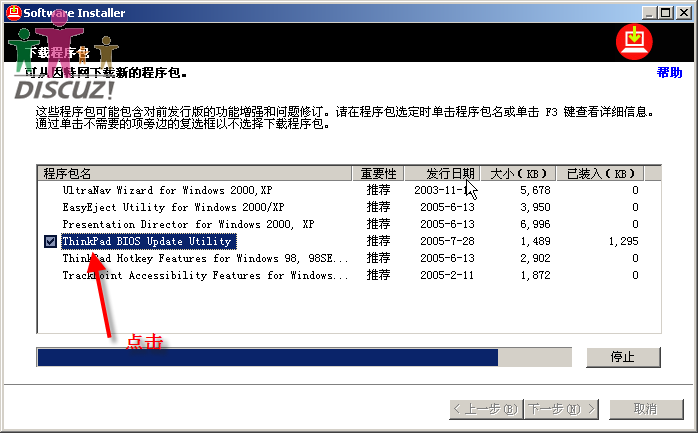Click the Software Installer title bar icon
This screenshot has width=698, height=433.
[10, 11]
